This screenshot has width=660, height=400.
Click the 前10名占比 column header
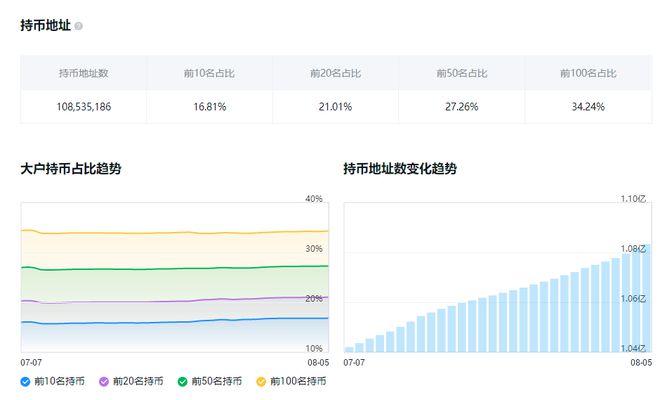pos(209,73)
